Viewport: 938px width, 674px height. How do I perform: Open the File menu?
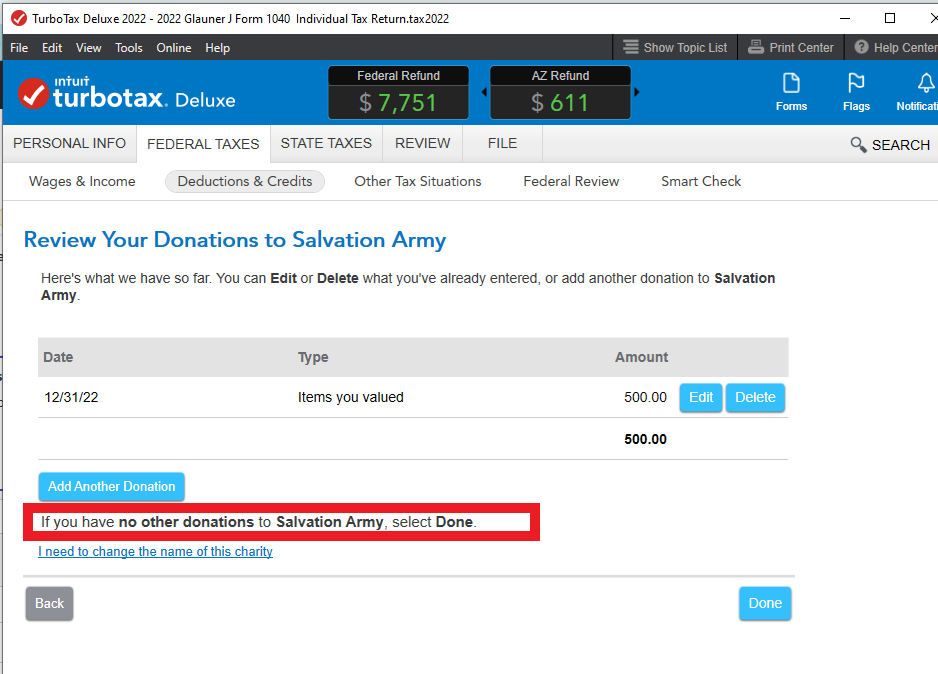click(19, 48)
